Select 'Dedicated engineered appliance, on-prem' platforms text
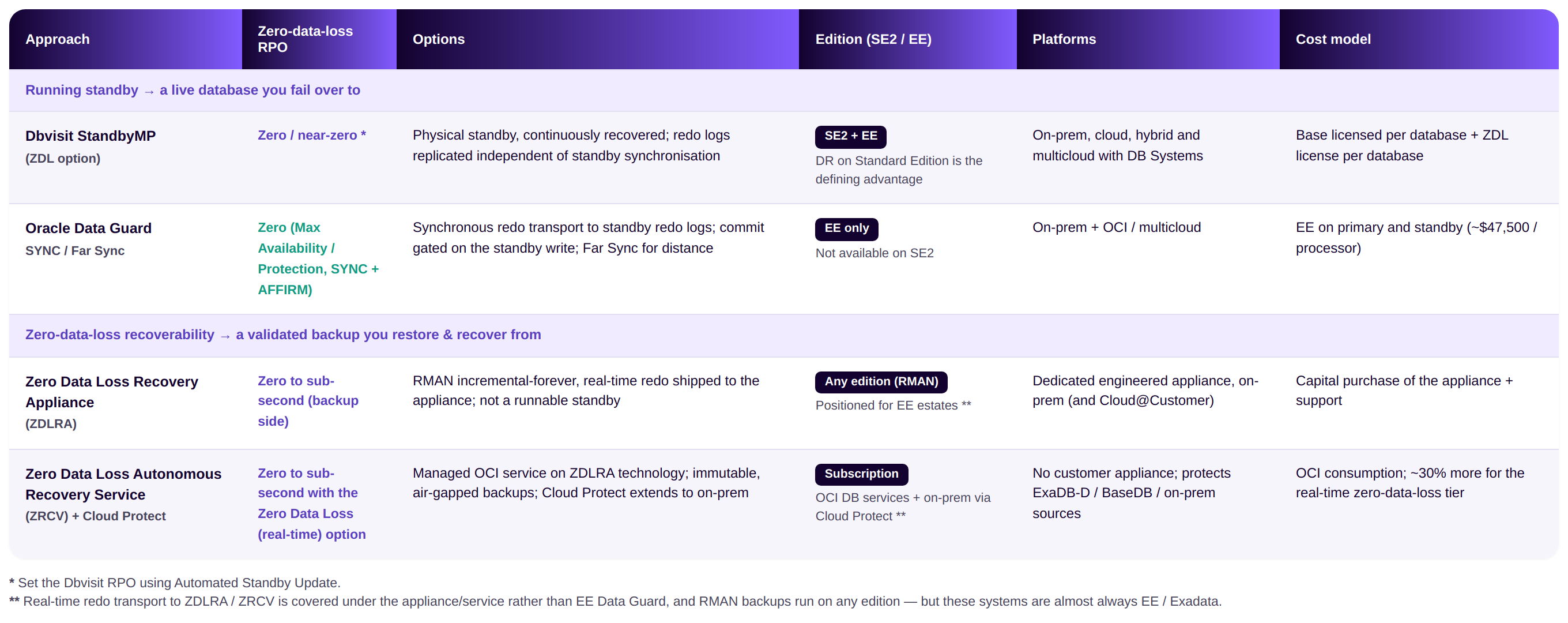The width and height of the screenshot is (1568, 623). (x=1145, y=391)
